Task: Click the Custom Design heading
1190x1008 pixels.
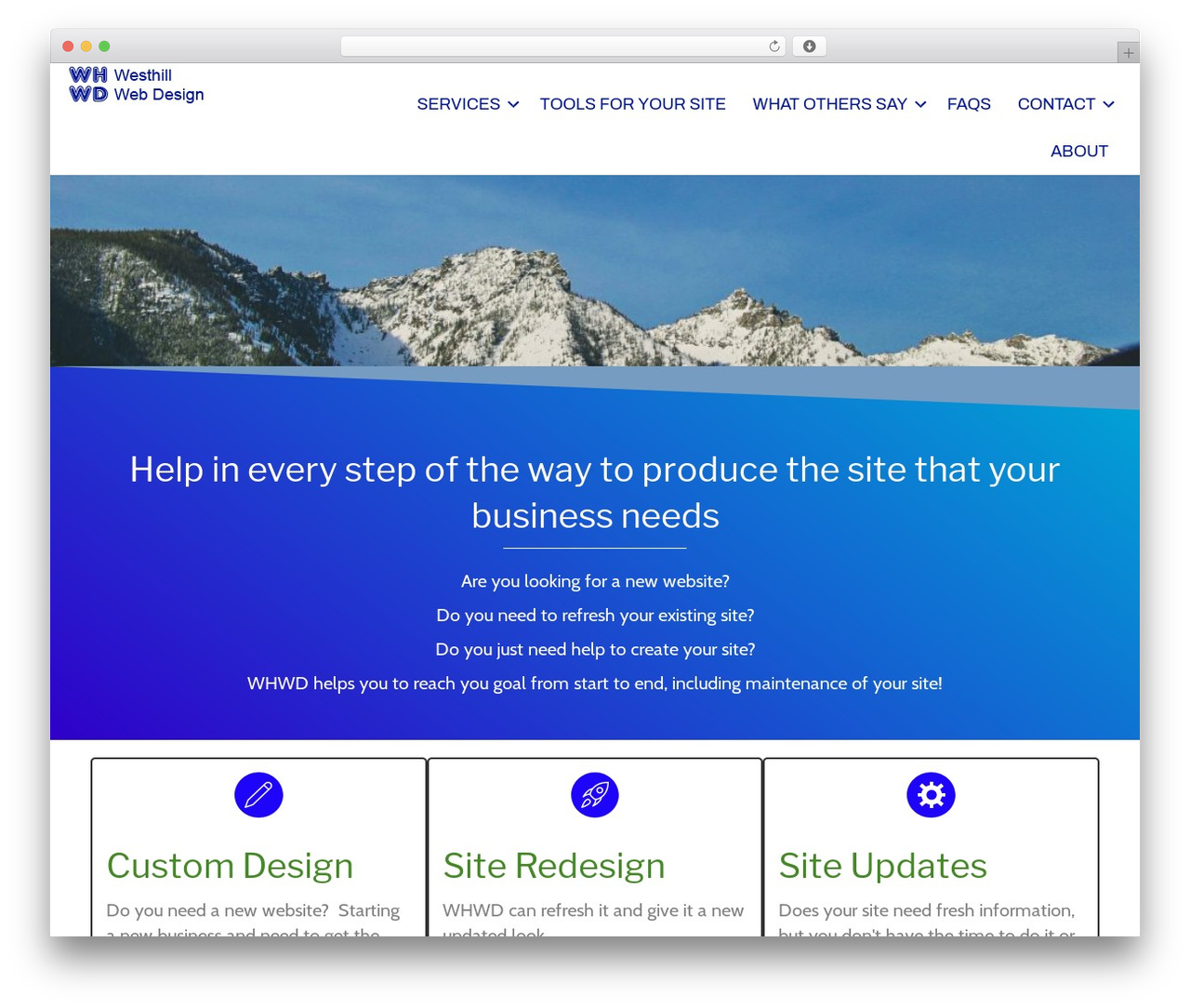Action: [230, 866]
